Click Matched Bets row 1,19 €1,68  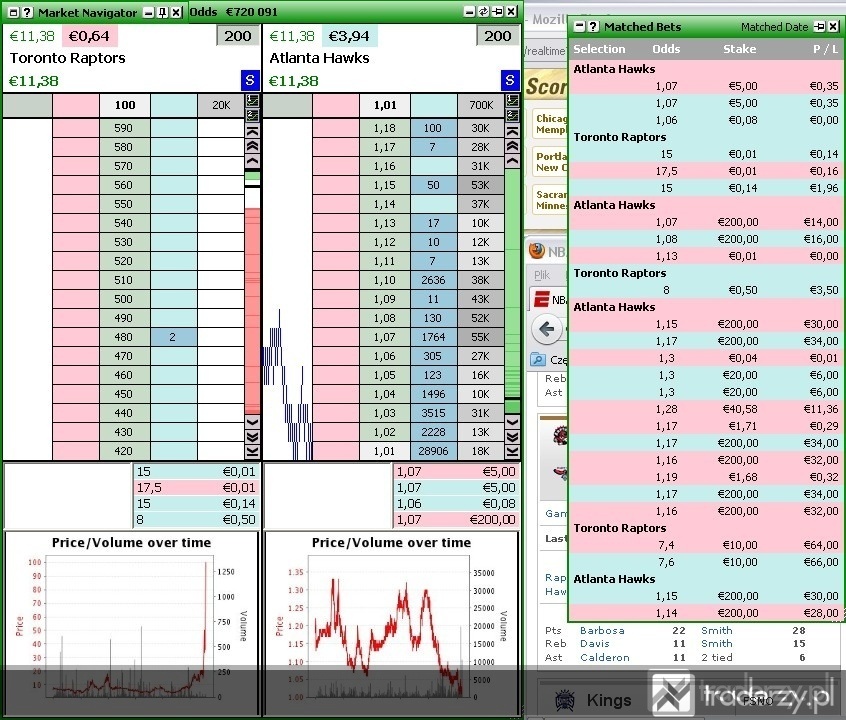click(706, 477)
